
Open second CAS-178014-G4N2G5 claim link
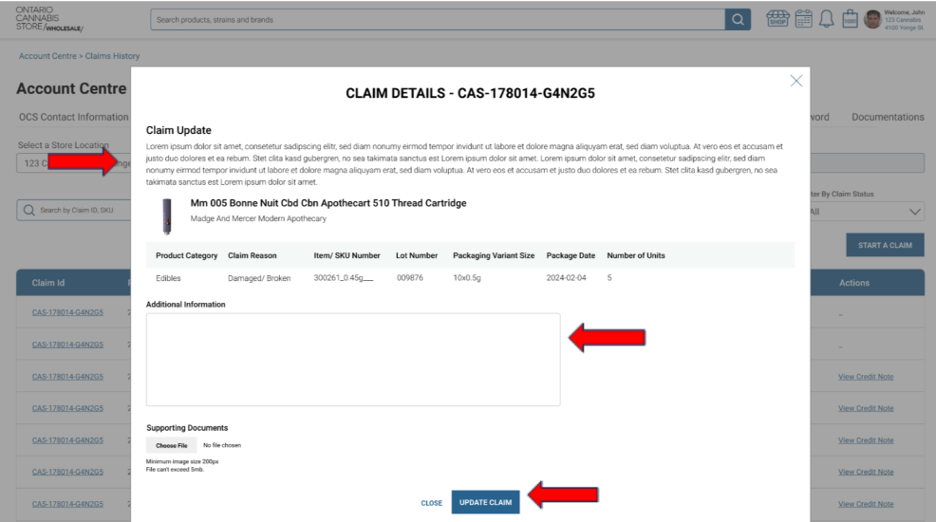[x=67, y=345]
